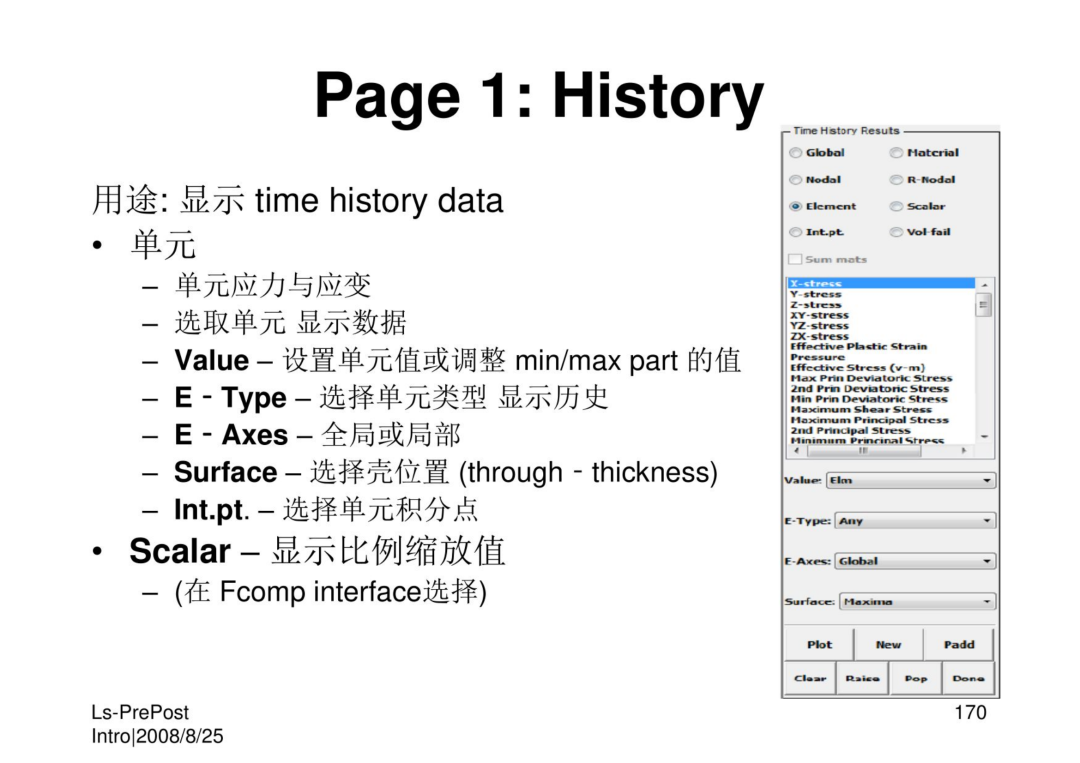Image resolution: width=1080 pixels, height=763 pixels.
Task: Click the horizontal scrollbar right arrow
Action: click(x=964, y=451)
